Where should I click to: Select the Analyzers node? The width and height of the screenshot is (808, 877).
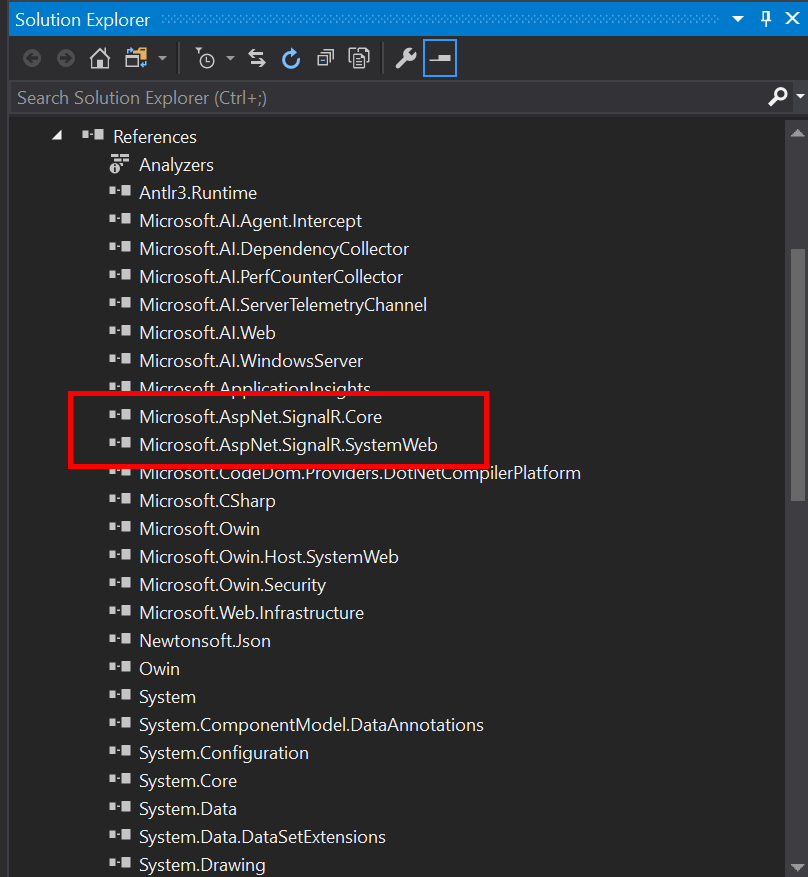pos(176,165)
